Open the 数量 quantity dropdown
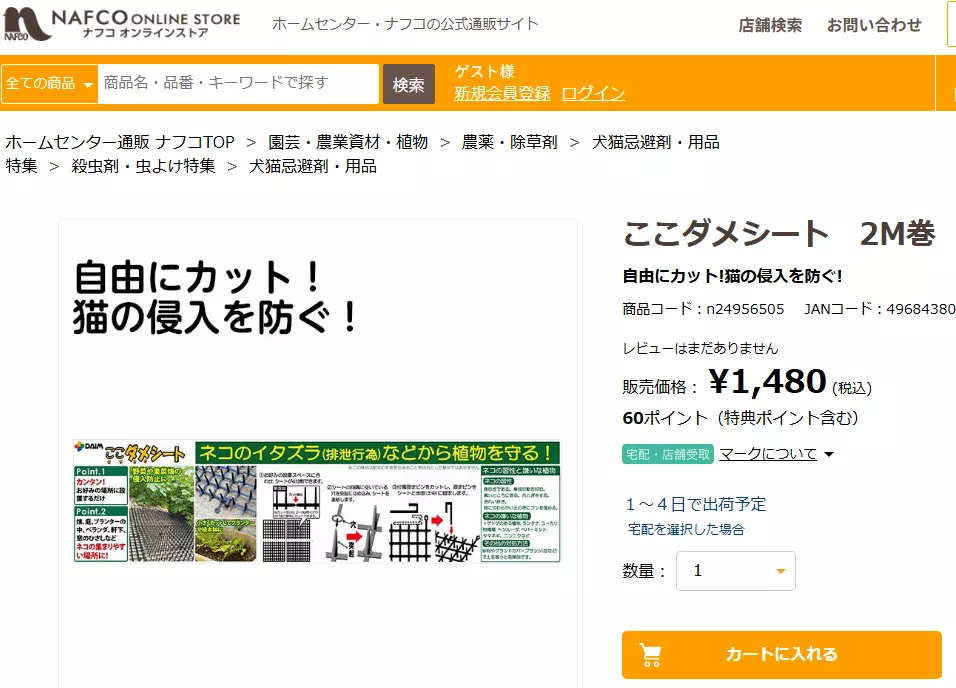Screen dimensions: 956x688 736,571
